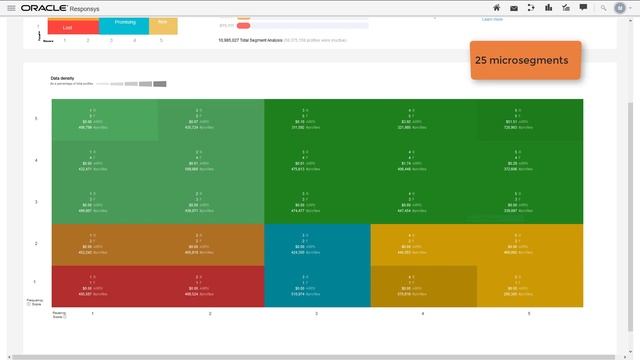This screenshot has height=360, width=640.
Task: Select microsegment recency 1, frequency 3
Action: click(105, 203)
